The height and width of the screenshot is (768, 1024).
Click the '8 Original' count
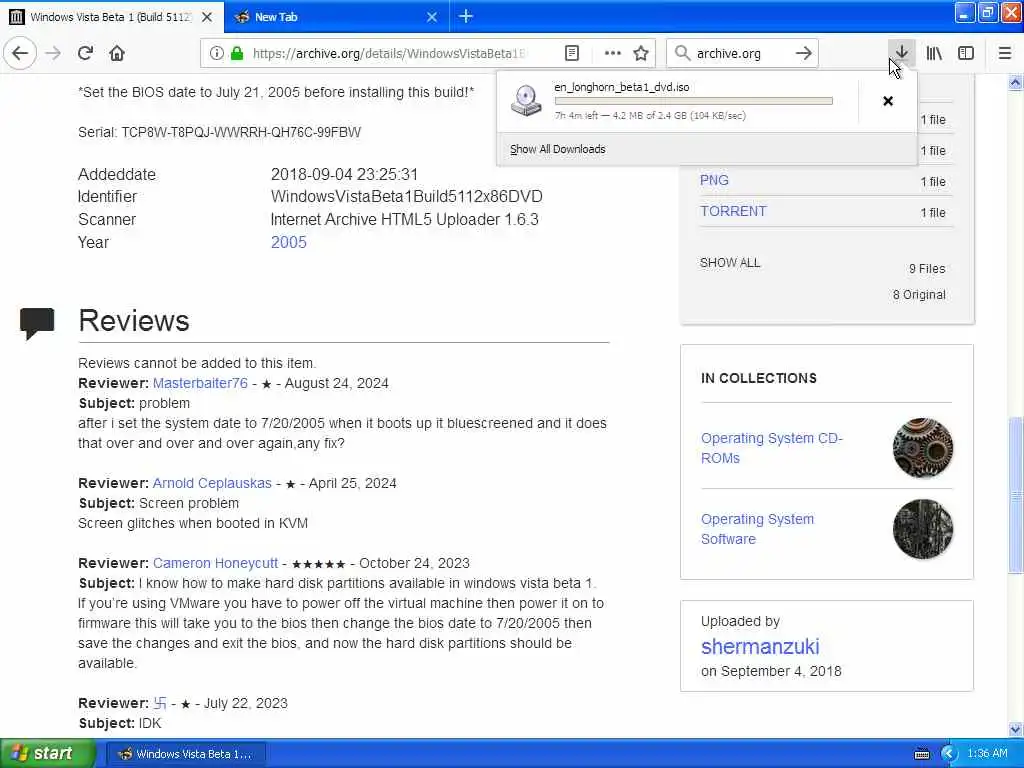(x=919, y=295)
